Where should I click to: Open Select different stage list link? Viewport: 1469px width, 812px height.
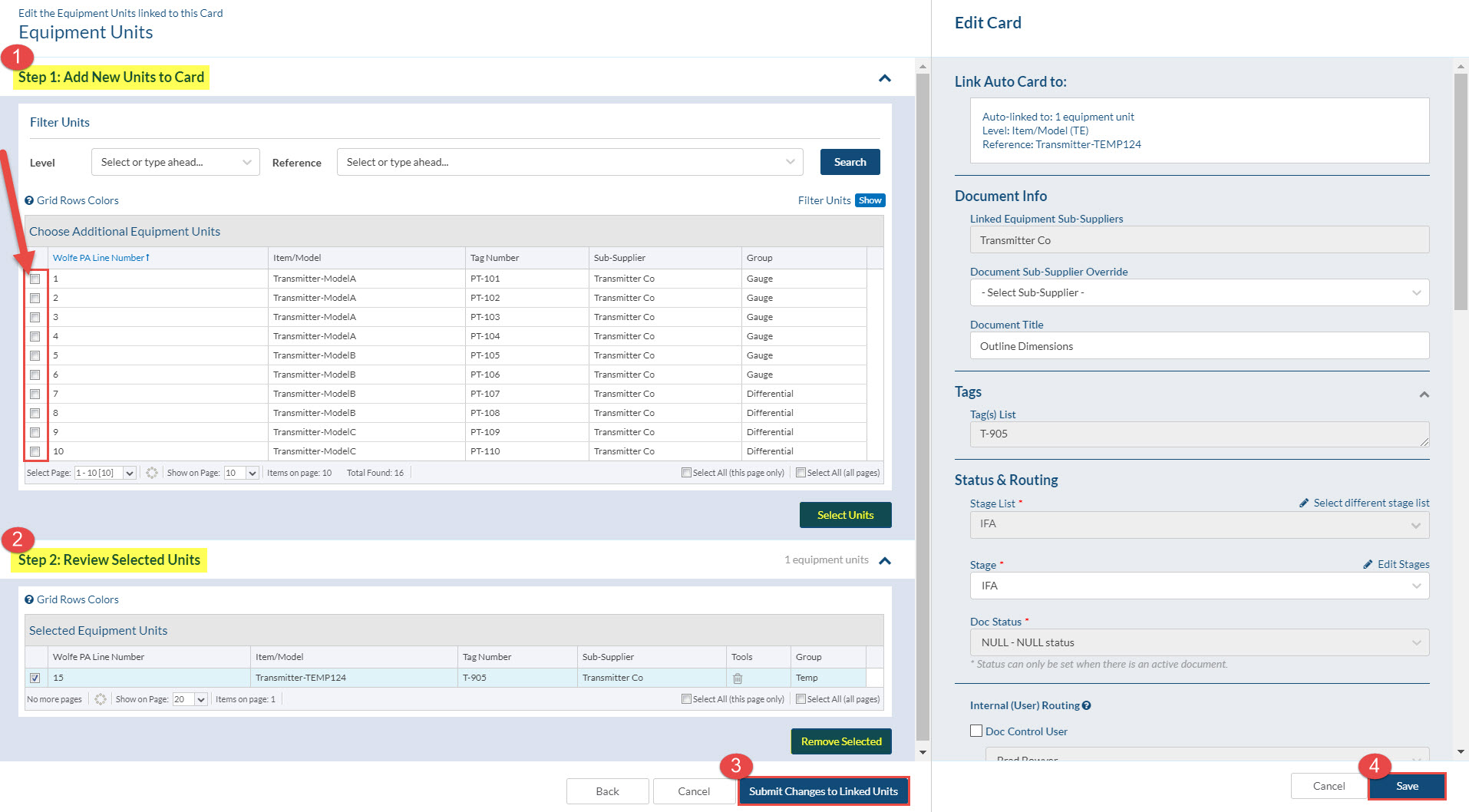coord(1371,503)
